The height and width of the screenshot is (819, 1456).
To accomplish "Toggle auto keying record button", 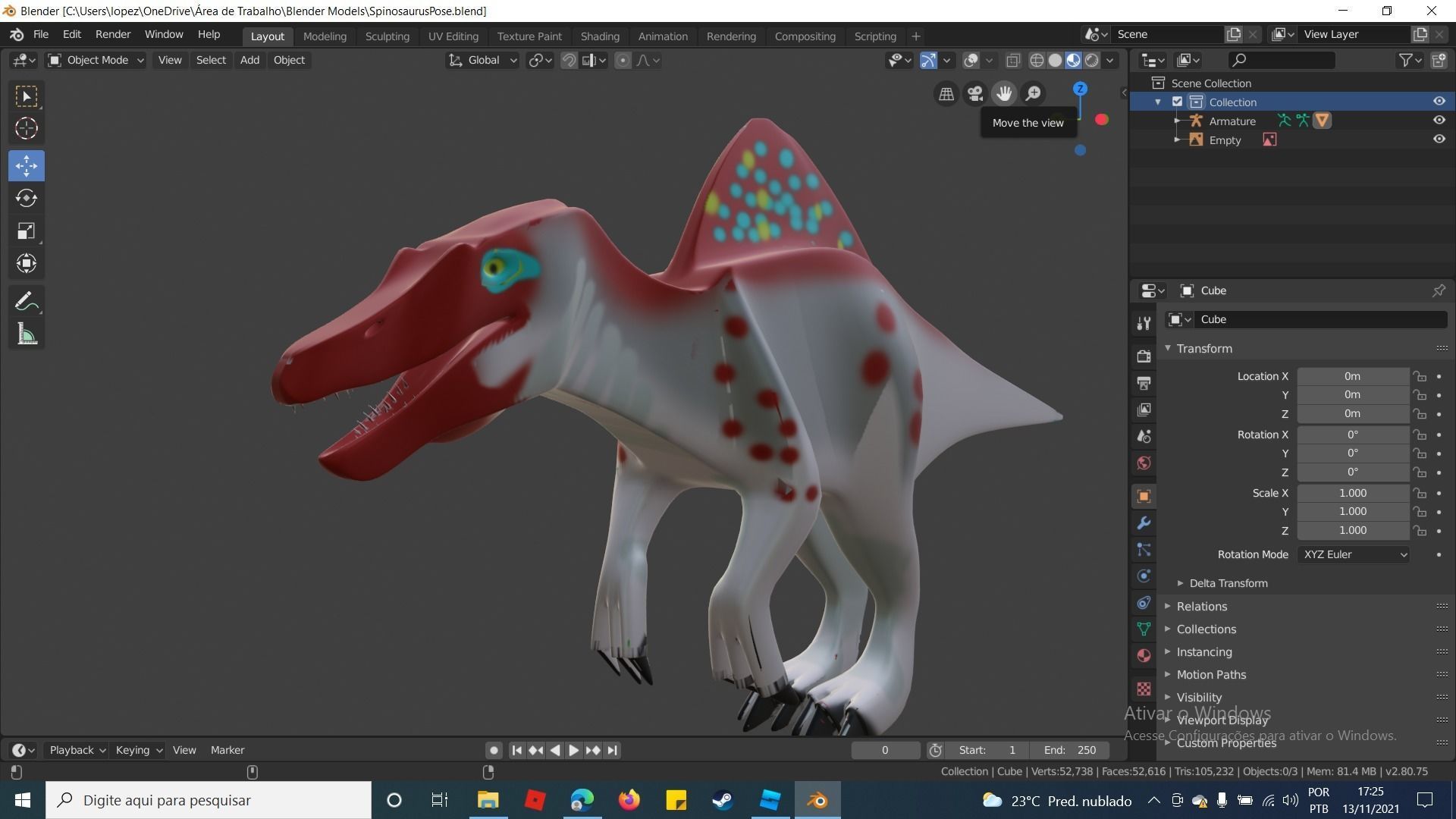I will click(x=494, y=750).
